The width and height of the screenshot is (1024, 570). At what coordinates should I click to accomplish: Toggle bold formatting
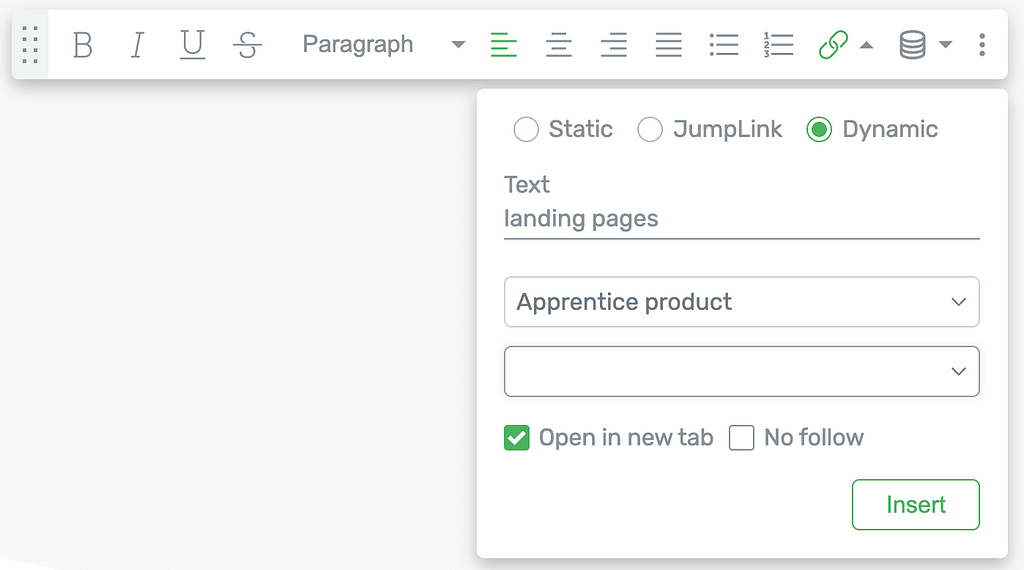tap(82, 45)
